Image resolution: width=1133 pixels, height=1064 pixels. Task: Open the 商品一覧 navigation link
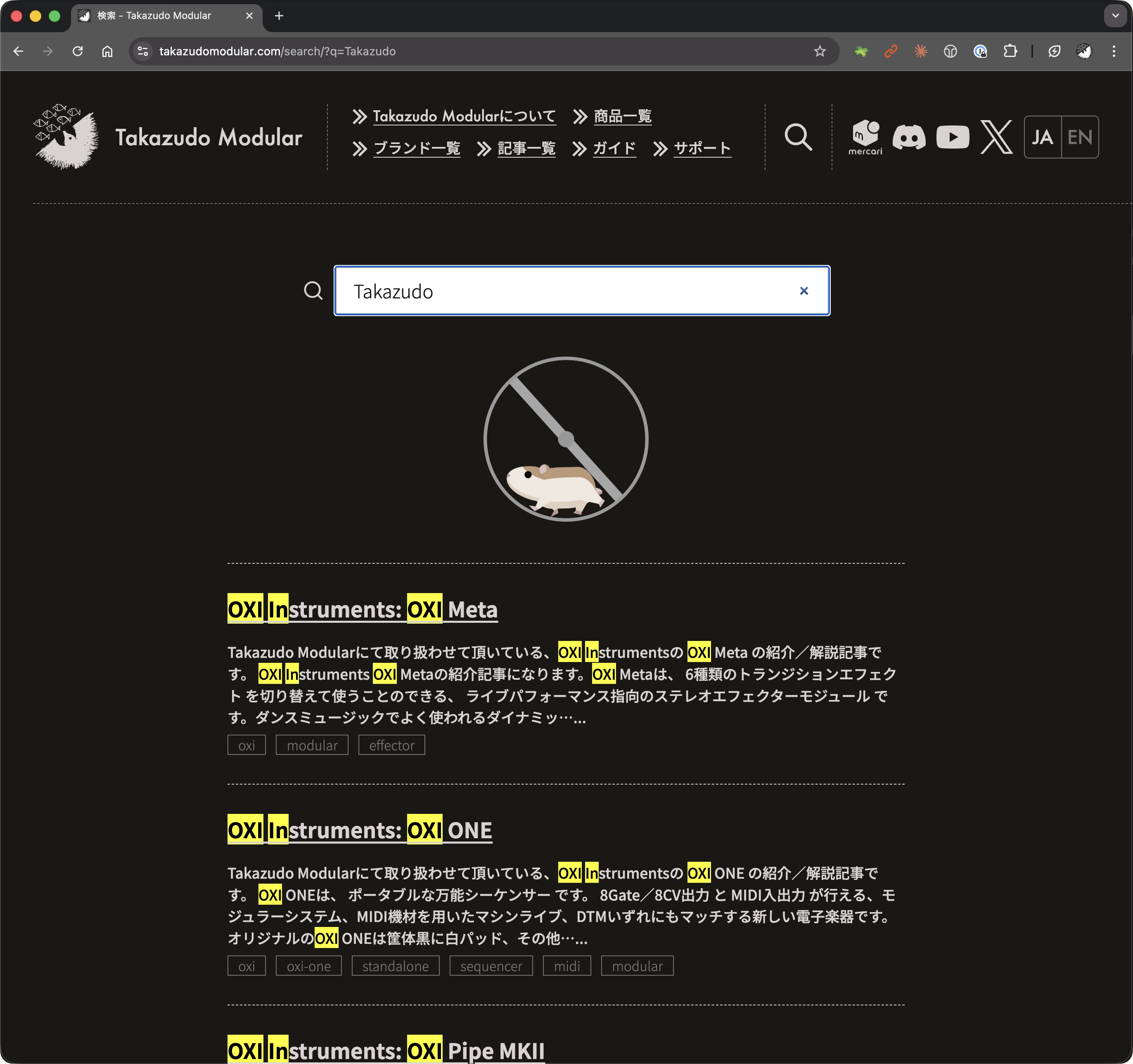[x=622, y=116]
